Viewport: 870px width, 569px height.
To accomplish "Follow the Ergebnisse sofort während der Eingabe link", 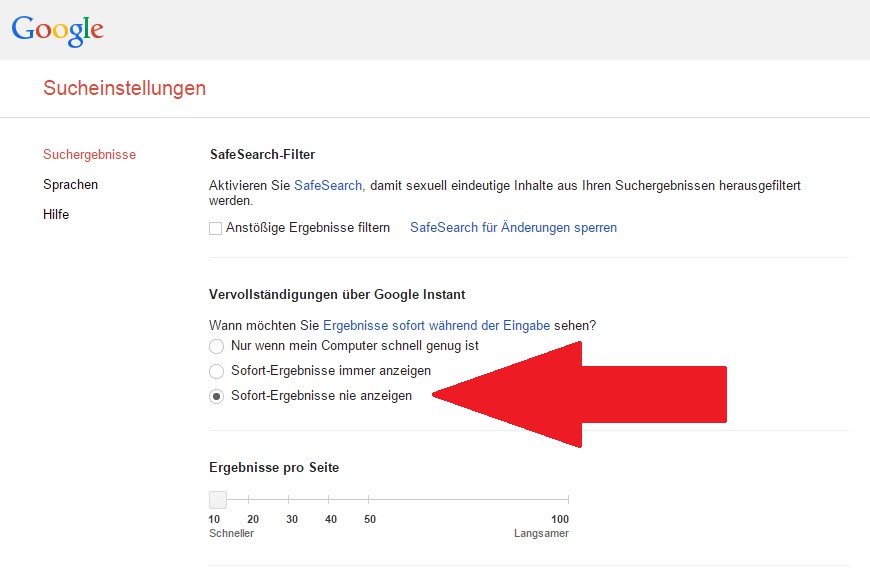I will (x=436, y=326).
